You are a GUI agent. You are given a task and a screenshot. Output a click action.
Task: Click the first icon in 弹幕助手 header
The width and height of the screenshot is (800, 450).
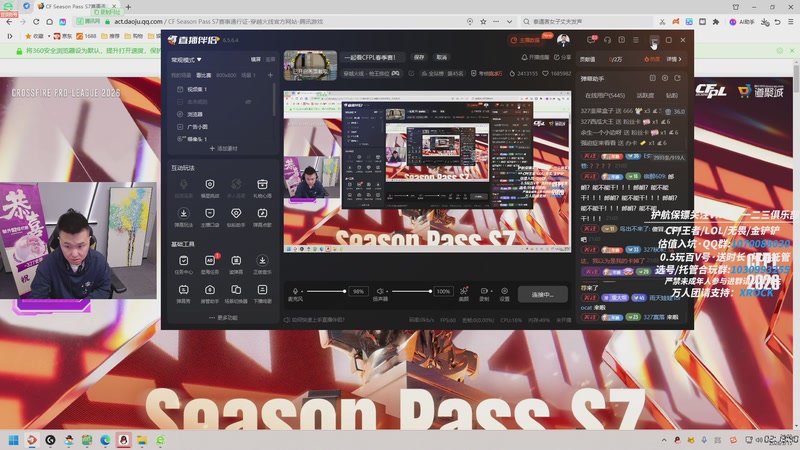(x=653, y=78)
